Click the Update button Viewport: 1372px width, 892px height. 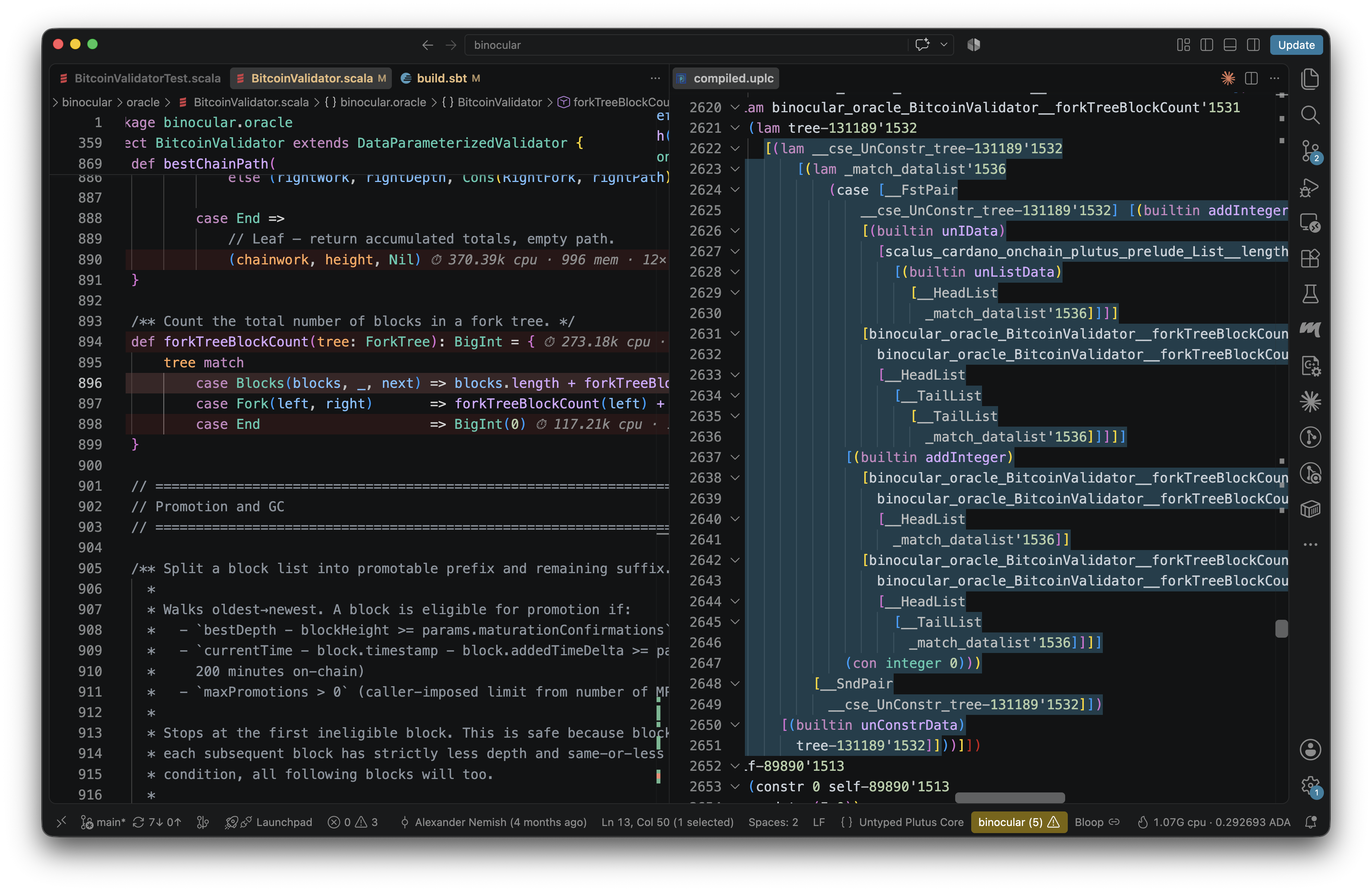[1296, 45]
